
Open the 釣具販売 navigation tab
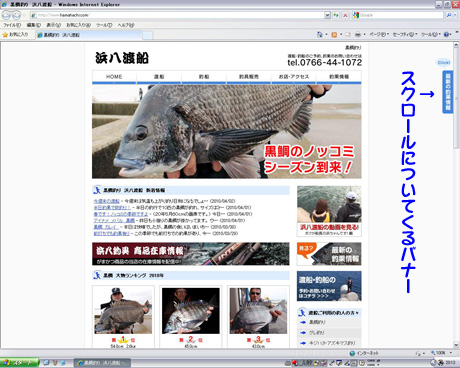(249, 77)
